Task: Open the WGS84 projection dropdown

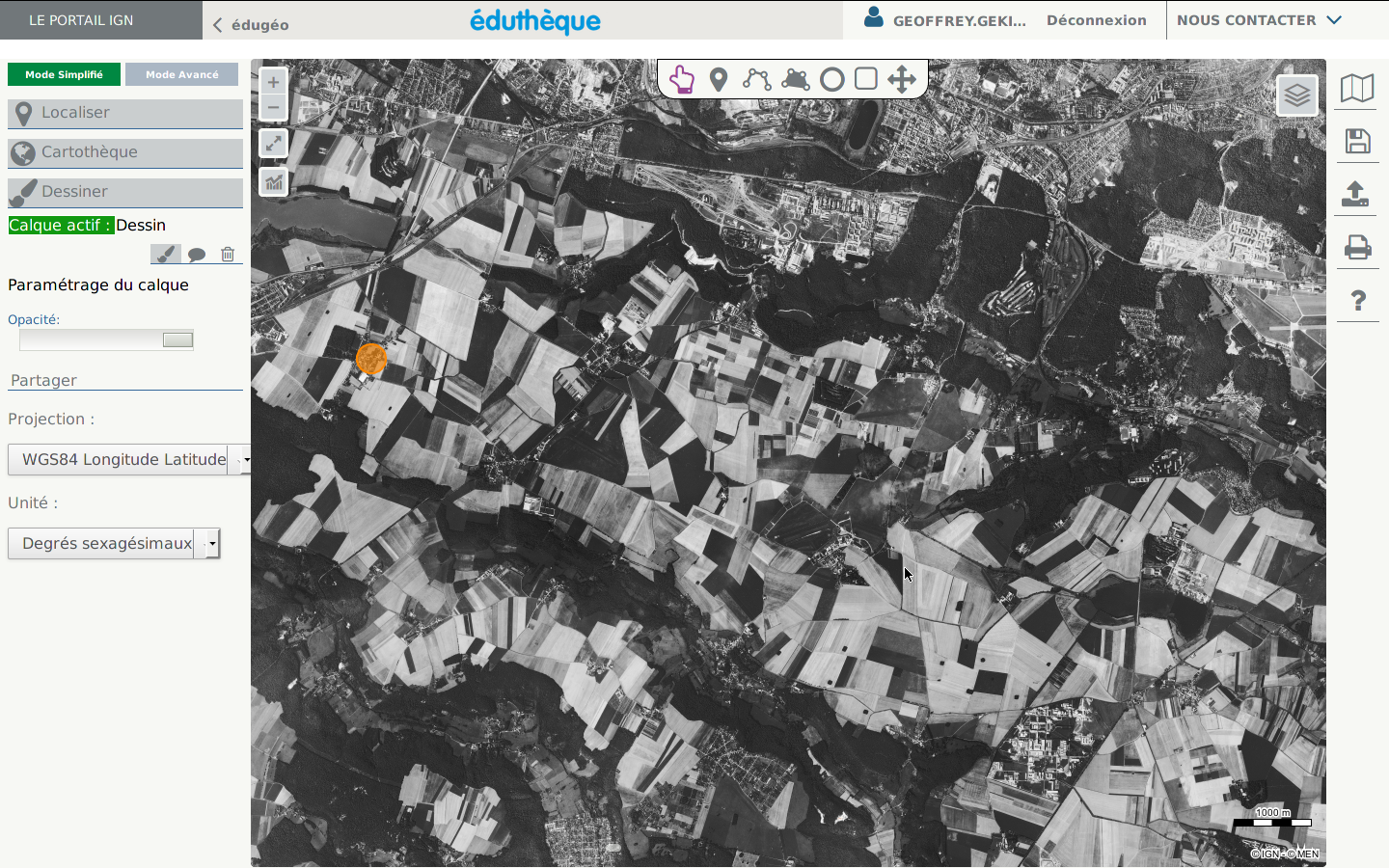Action: click(128, 459)
